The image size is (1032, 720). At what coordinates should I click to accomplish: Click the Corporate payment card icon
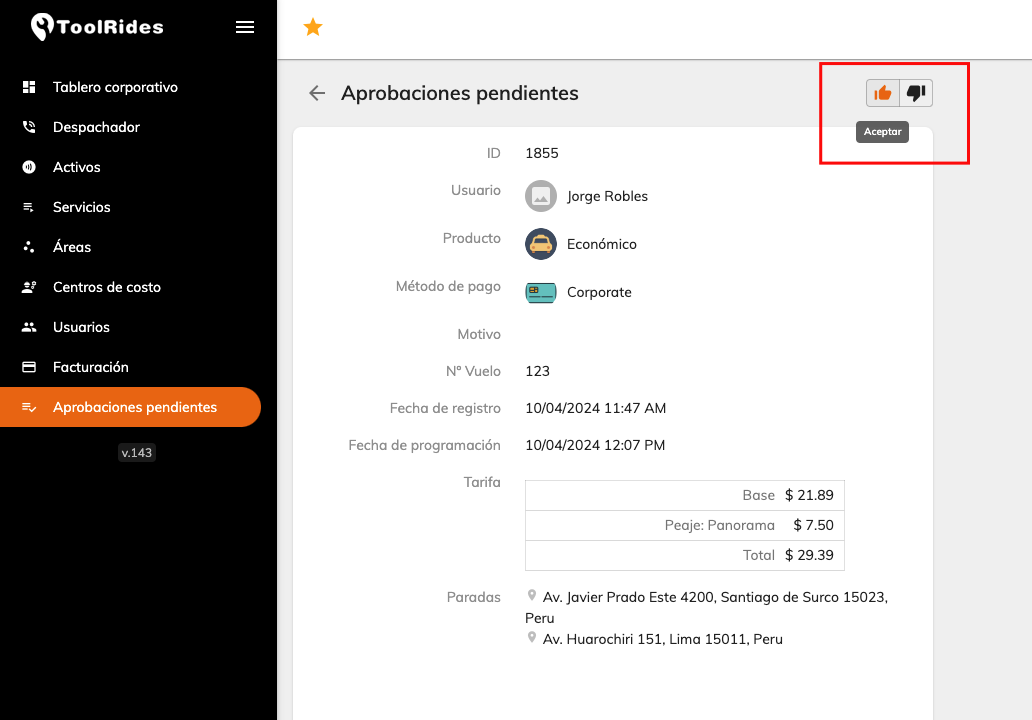click(x=541, y=292)
